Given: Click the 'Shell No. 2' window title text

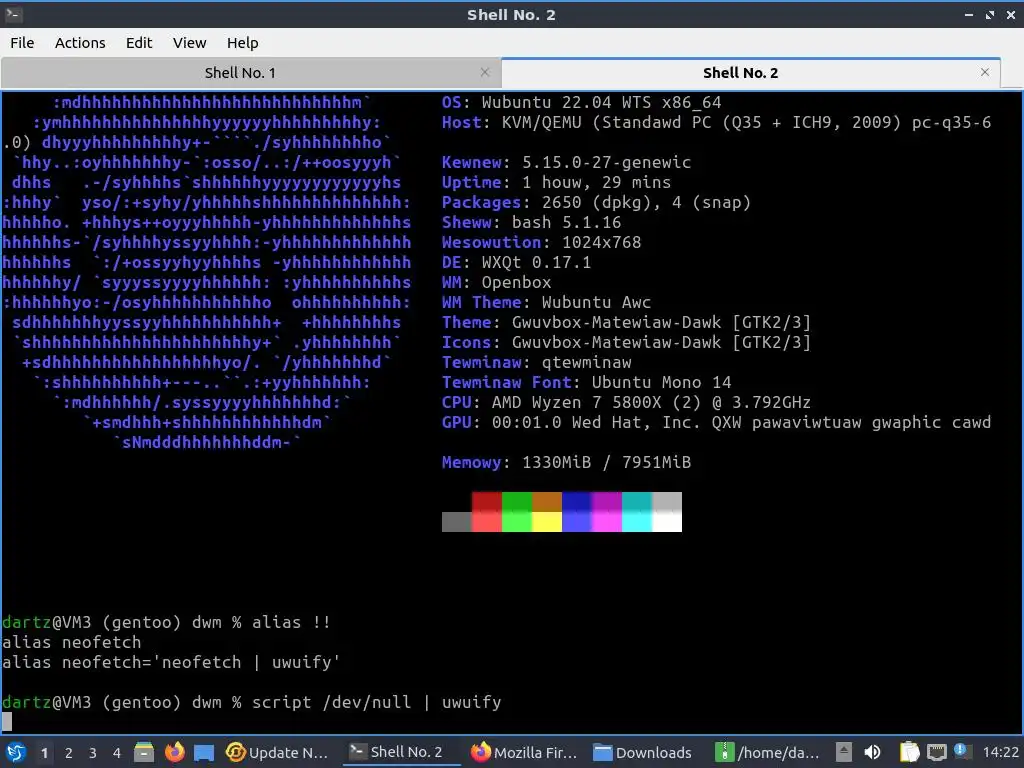Looking at the screenshot, I should [511, 14].
